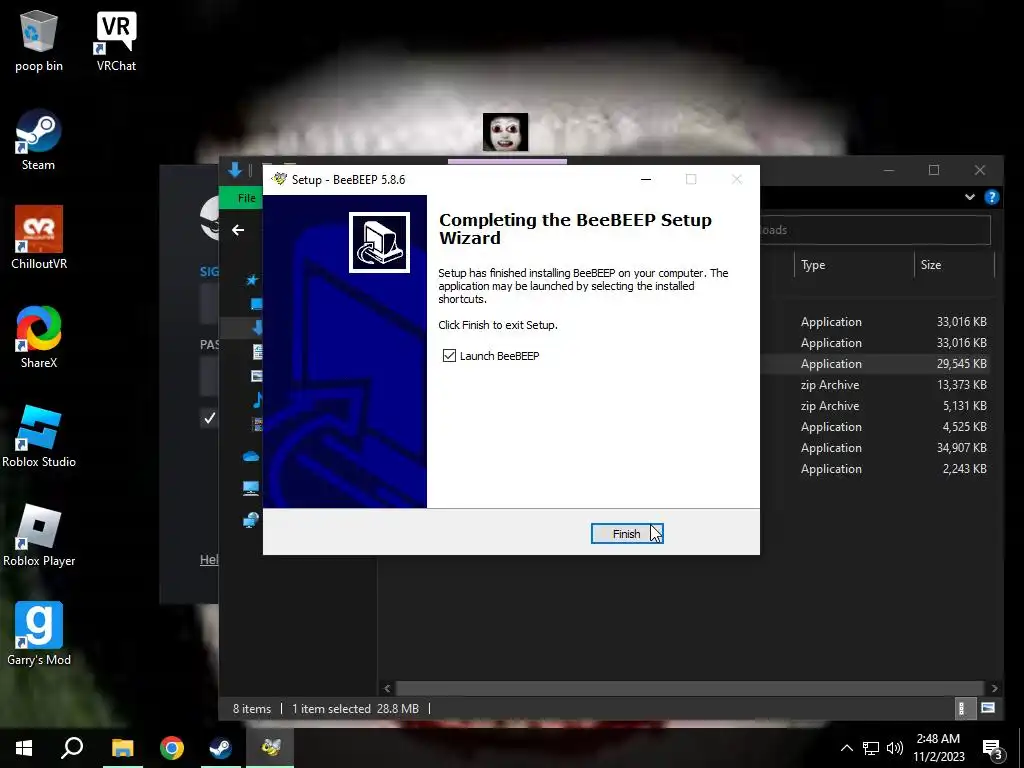Open ShareX desktop shortcut
The image size is (1024, 768).
point(39,337)
